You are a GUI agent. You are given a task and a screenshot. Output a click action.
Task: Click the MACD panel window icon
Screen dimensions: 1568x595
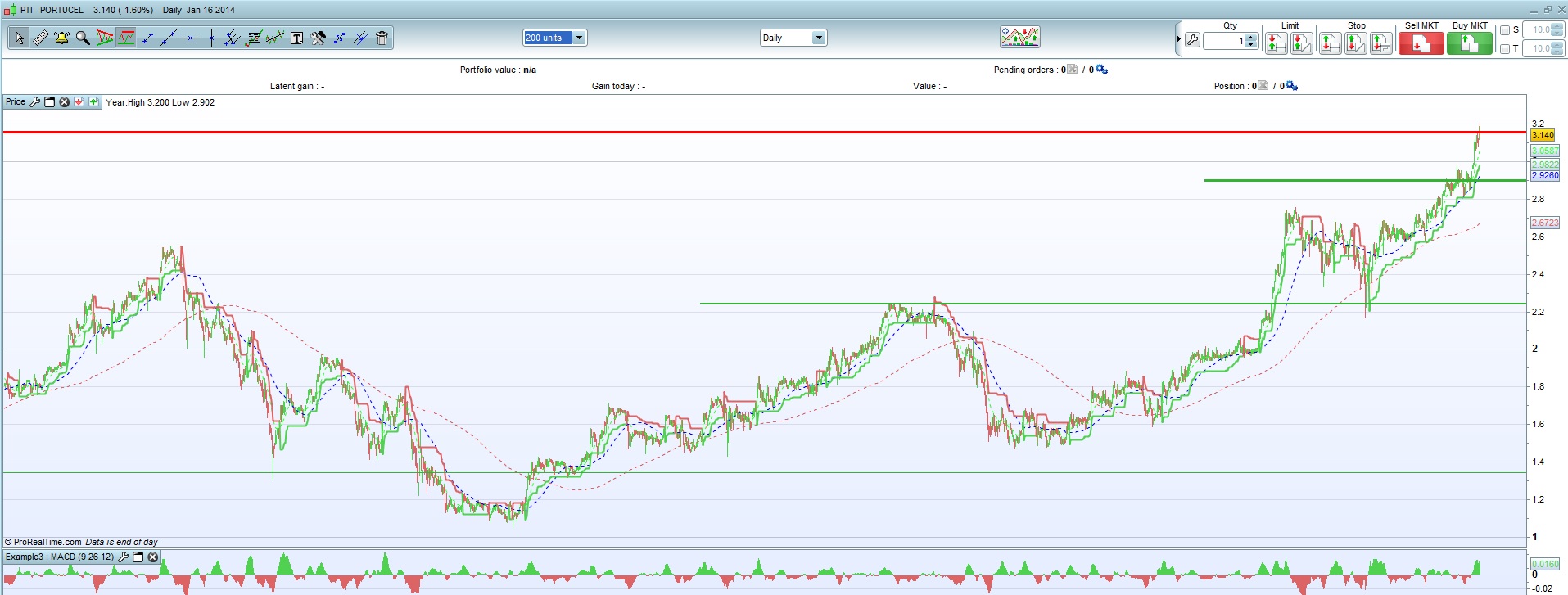click(138, 557)
